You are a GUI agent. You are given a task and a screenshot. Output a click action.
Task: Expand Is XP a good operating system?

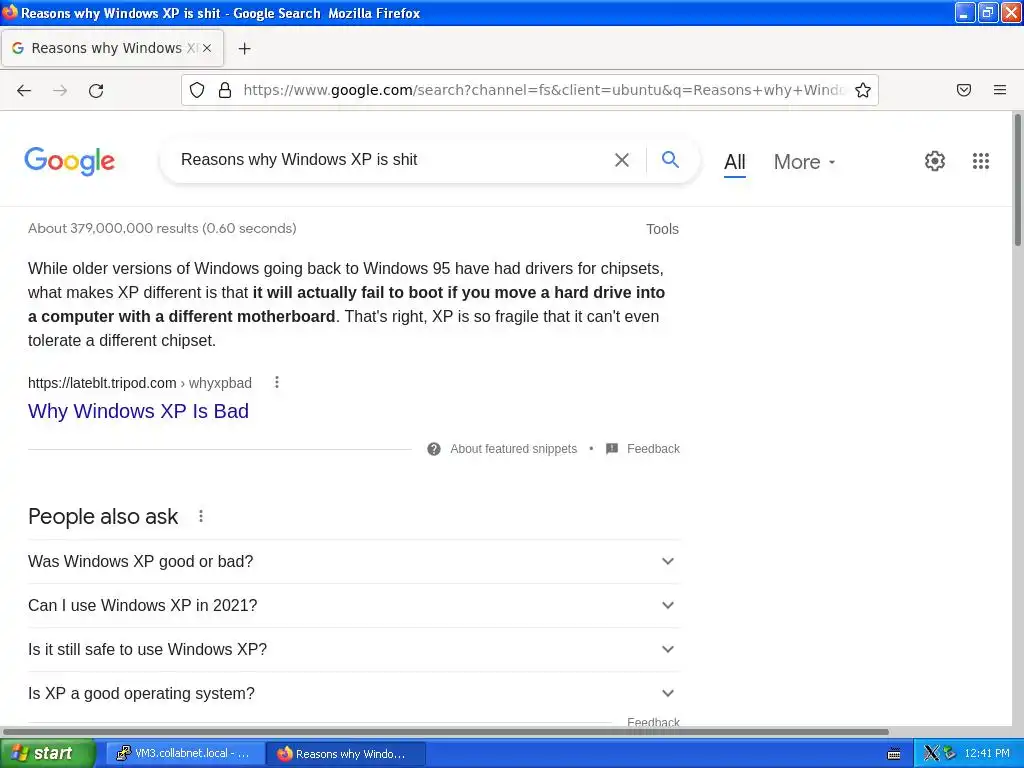(353, 694)
